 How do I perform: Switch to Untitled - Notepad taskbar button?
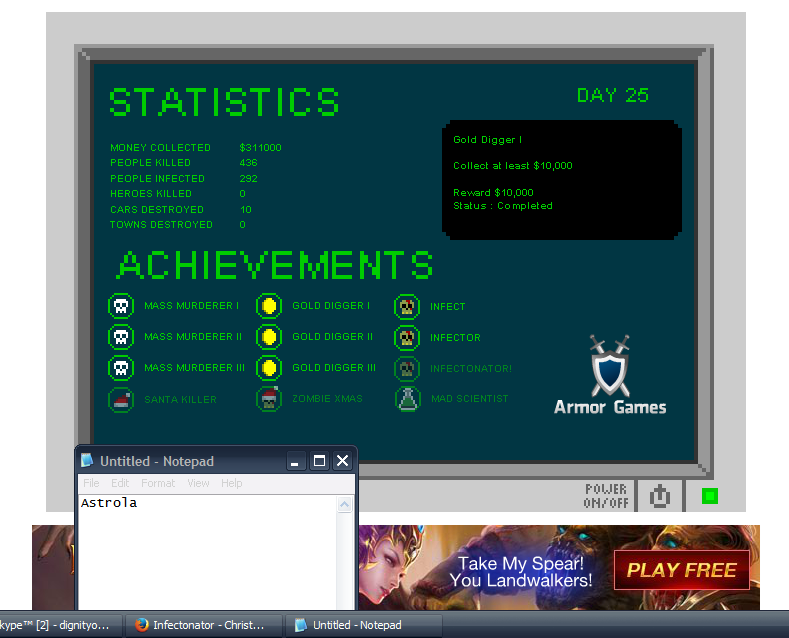point(363,625)
